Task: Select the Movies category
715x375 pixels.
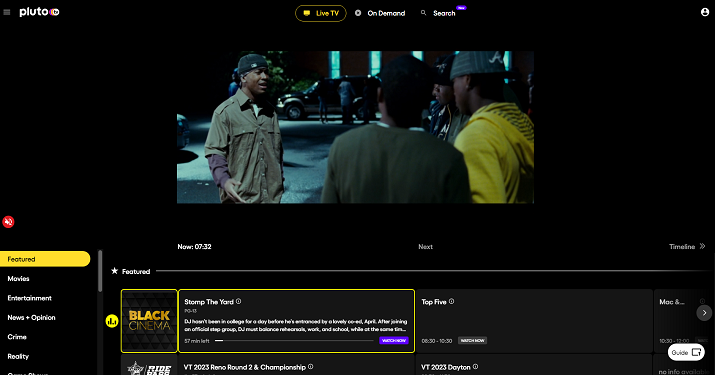Action: [18, 278]
